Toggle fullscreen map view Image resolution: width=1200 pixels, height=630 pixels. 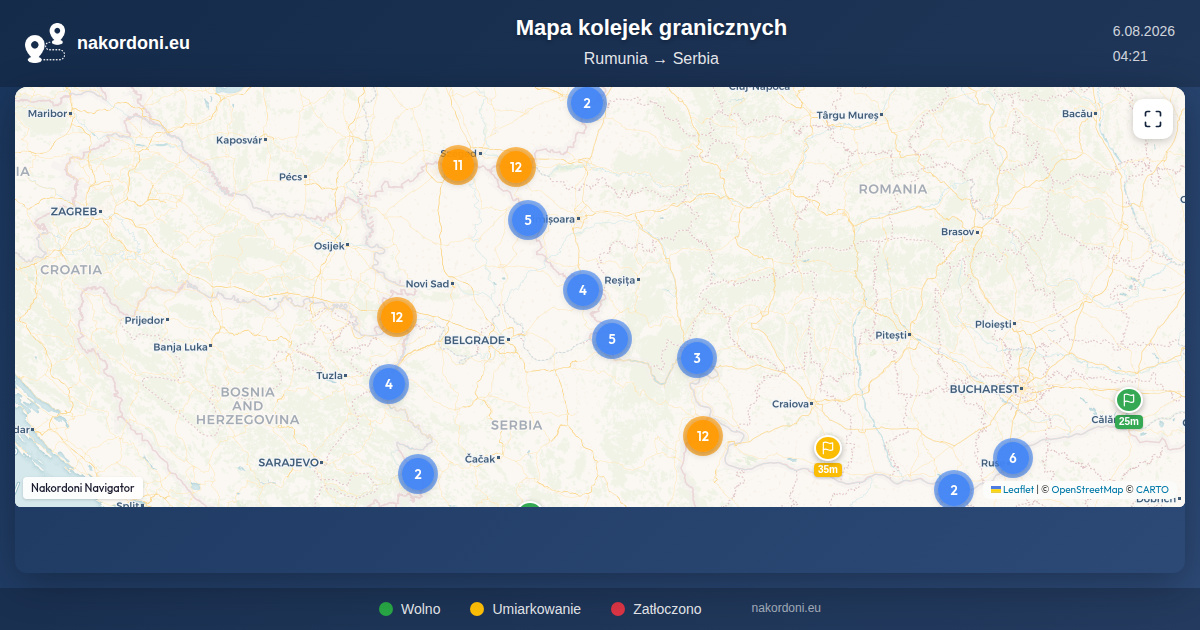[x=1153, y=119]
